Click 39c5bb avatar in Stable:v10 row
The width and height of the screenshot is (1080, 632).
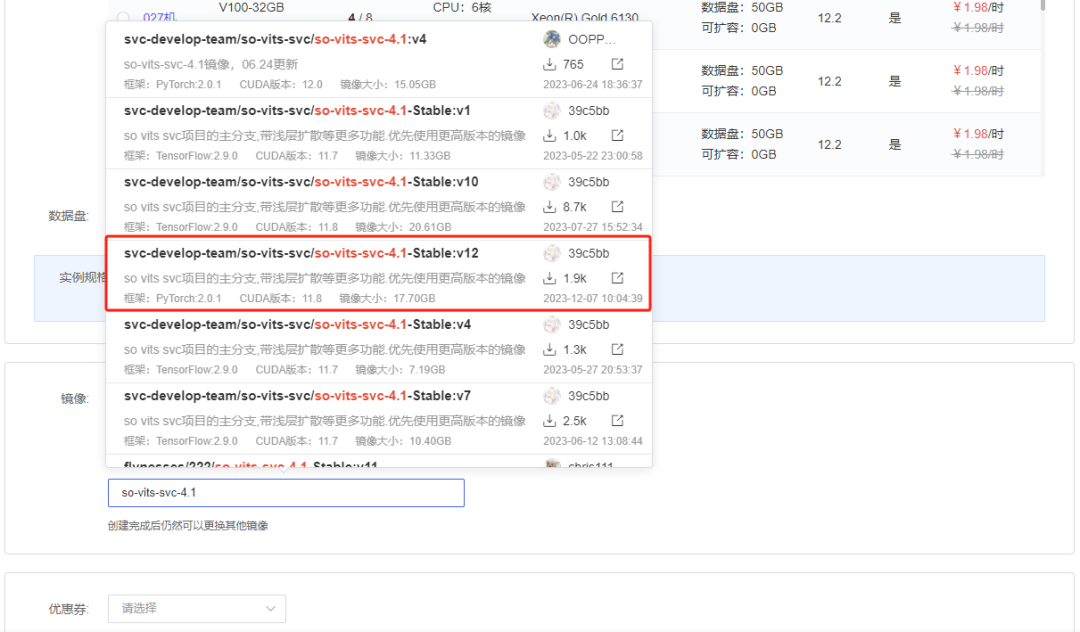552,182
